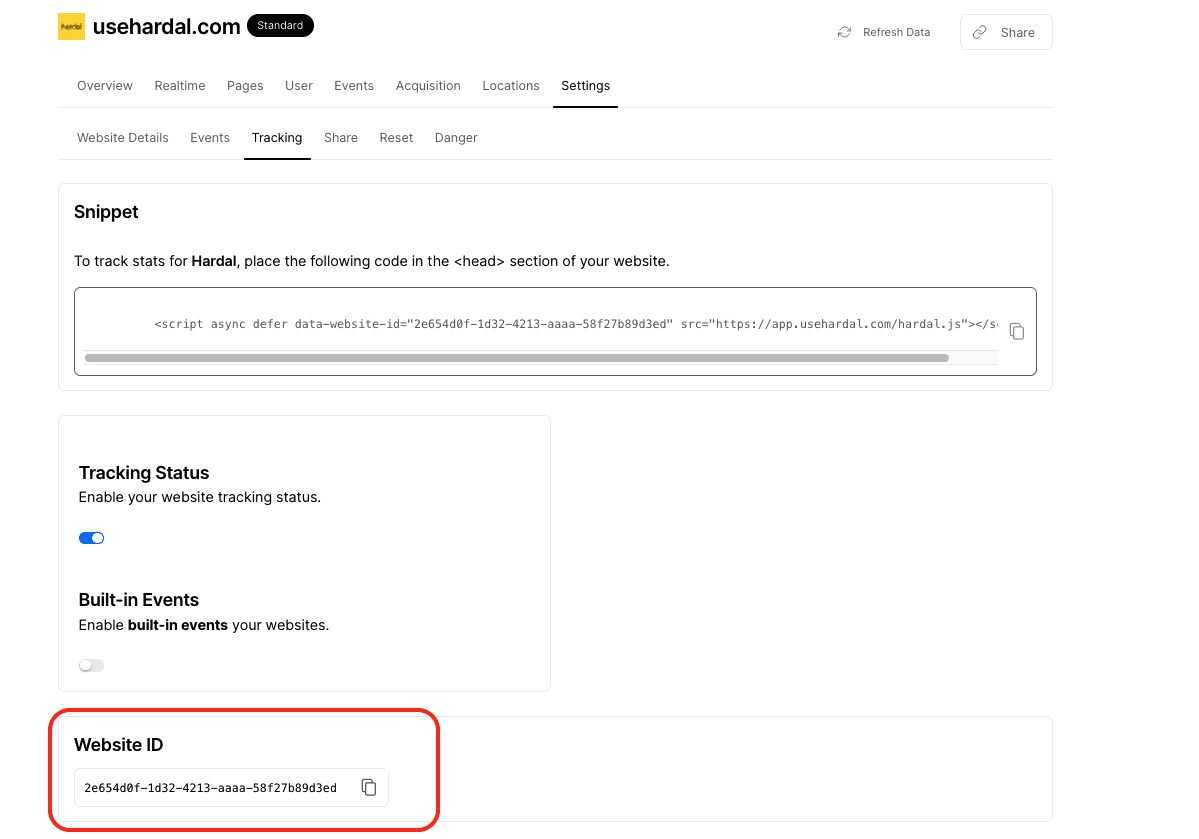Switch to the Realtime tab
The width and height of the screenshot is (1199, 839).
point(180,86)
